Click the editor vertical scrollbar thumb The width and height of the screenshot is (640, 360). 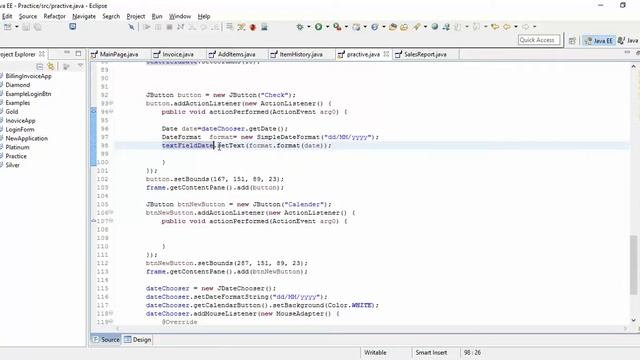633,264
